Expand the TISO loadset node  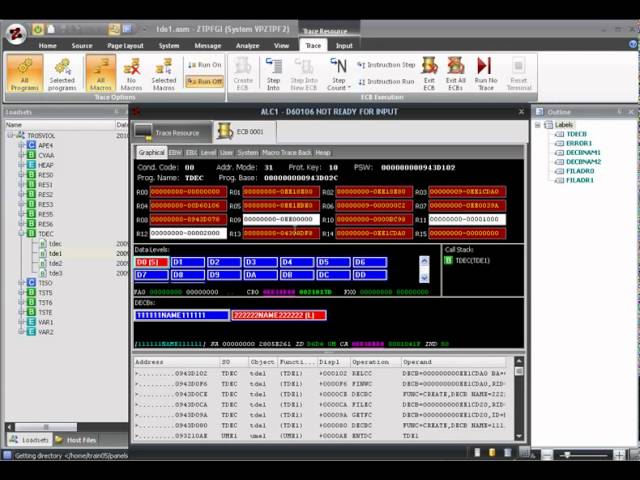pyautogui.click(x=22, y=283)
